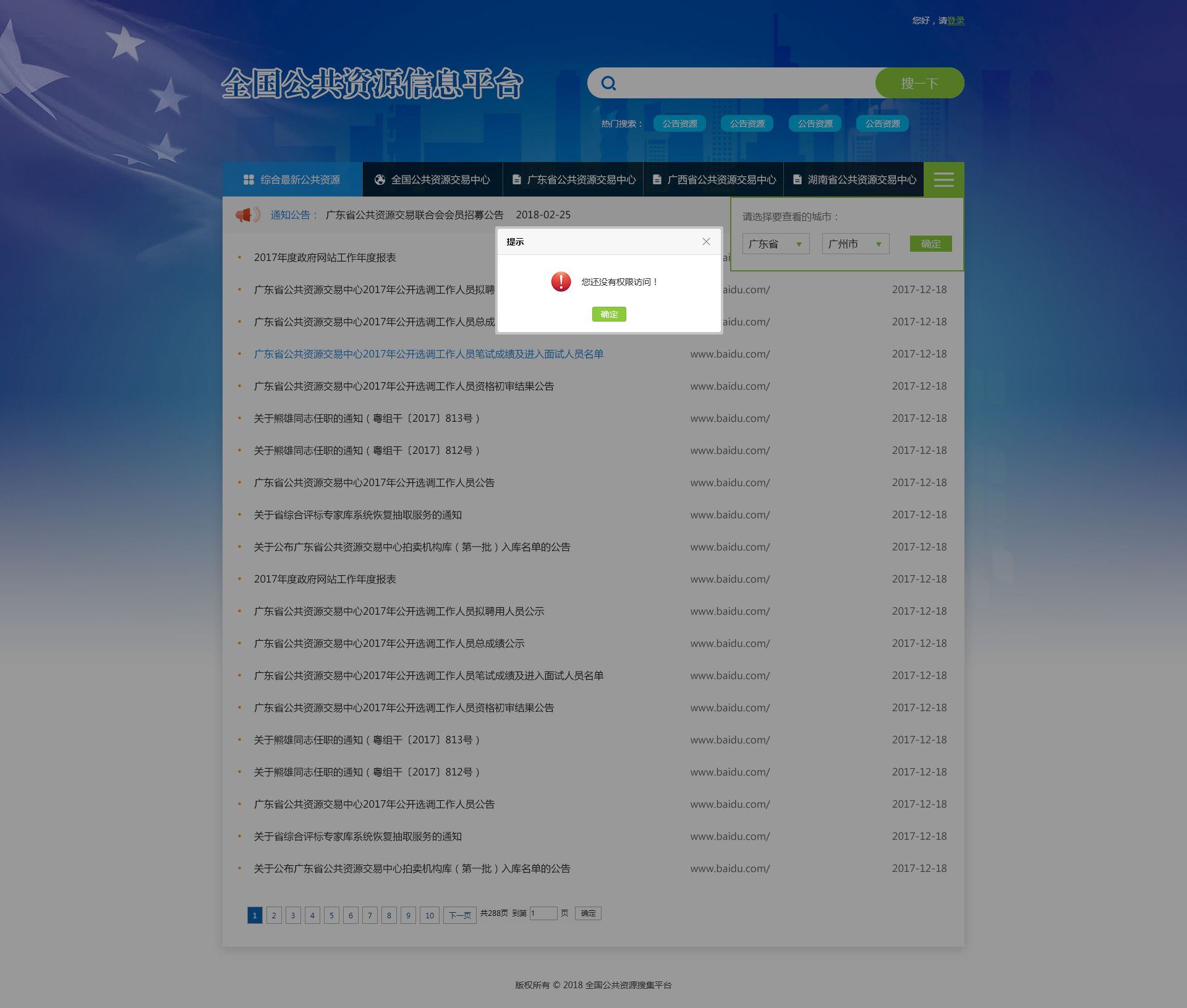Click document icon beside 广东省公共资源交易中心
Viewport: 1187px width, 1008px height.
[x=516, y=180]
